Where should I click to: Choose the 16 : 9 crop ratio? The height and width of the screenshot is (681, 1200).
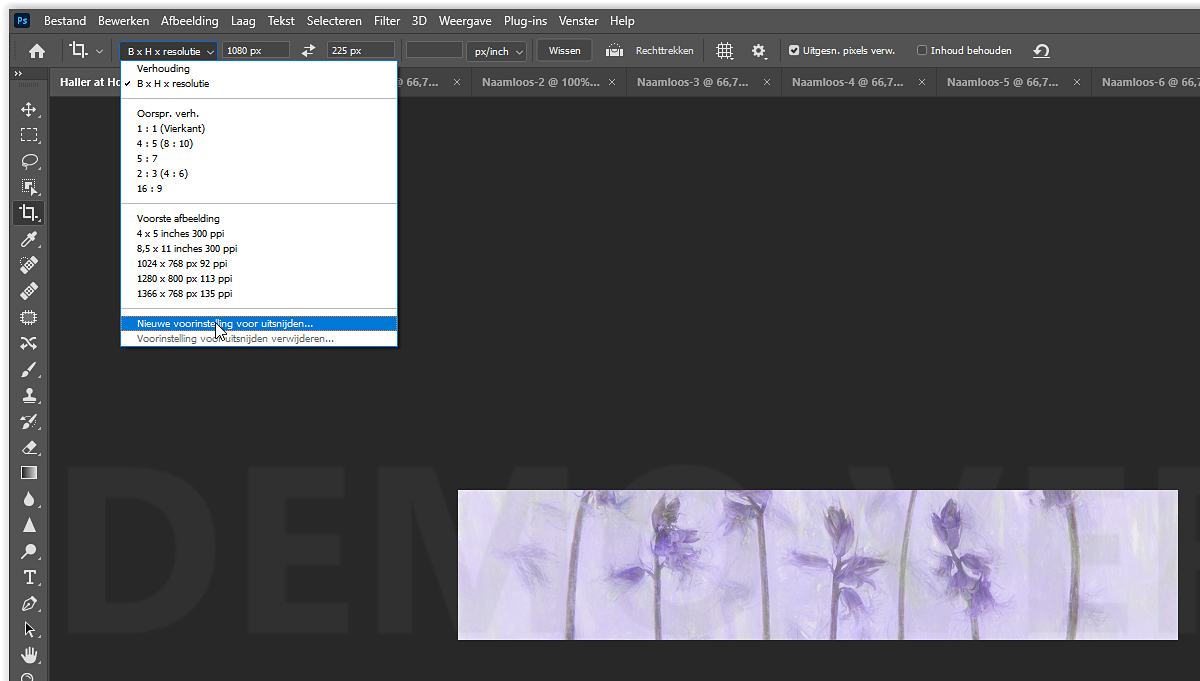click(149, 188)
